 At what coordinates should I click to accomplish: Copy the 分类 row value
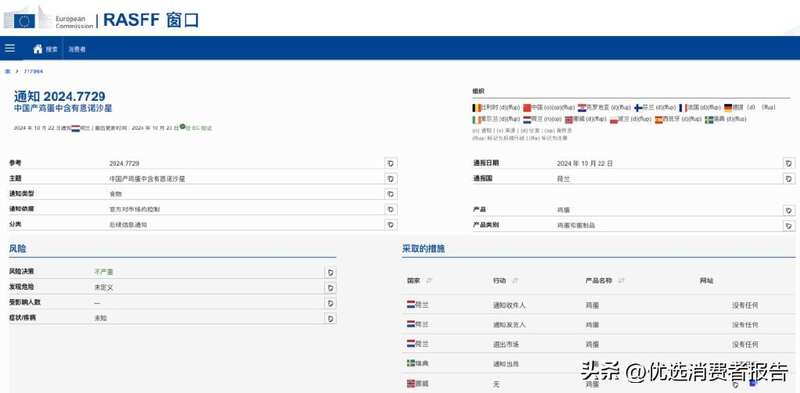click(390, 225)
